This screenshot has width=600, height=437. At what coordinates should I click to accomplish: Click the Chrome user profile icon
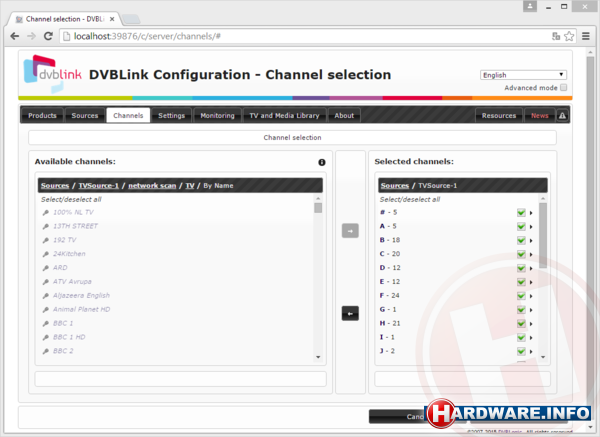pos(530,6)
